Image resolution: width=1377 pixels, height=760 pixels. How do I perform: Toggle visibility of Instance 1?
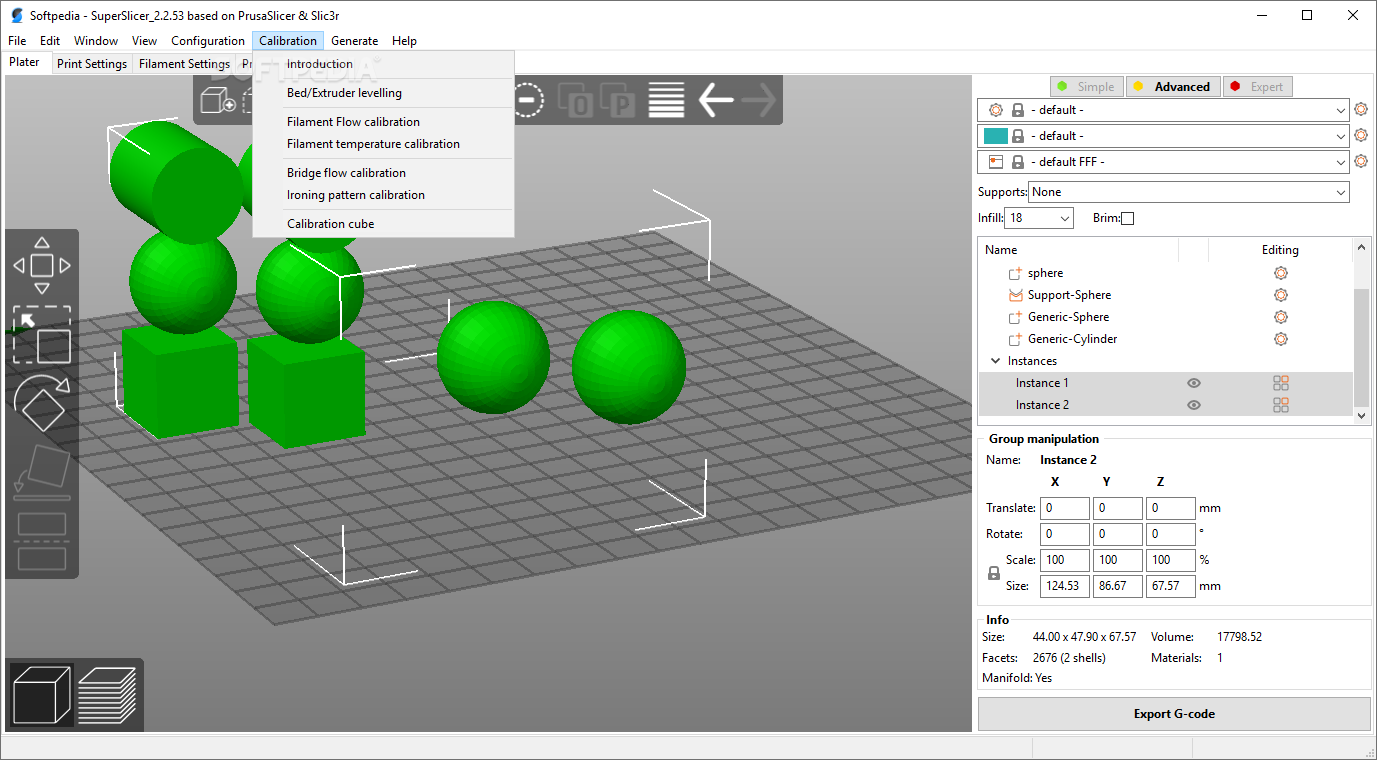point(1193,383)
